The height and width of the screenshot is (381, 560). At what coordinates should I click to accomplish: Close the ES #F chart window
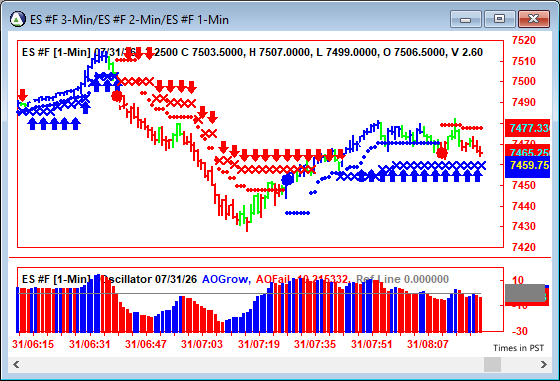[534, 19]
